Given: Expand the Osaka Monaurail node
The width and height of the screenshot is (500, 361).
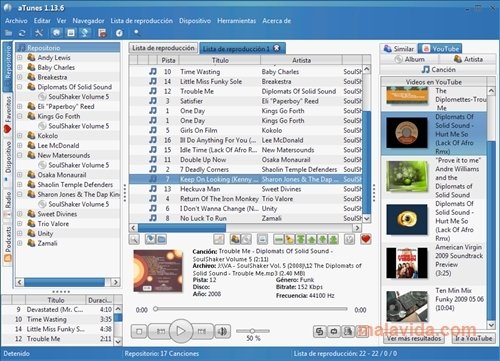Looking at the screenshot, I should point(20,175).
